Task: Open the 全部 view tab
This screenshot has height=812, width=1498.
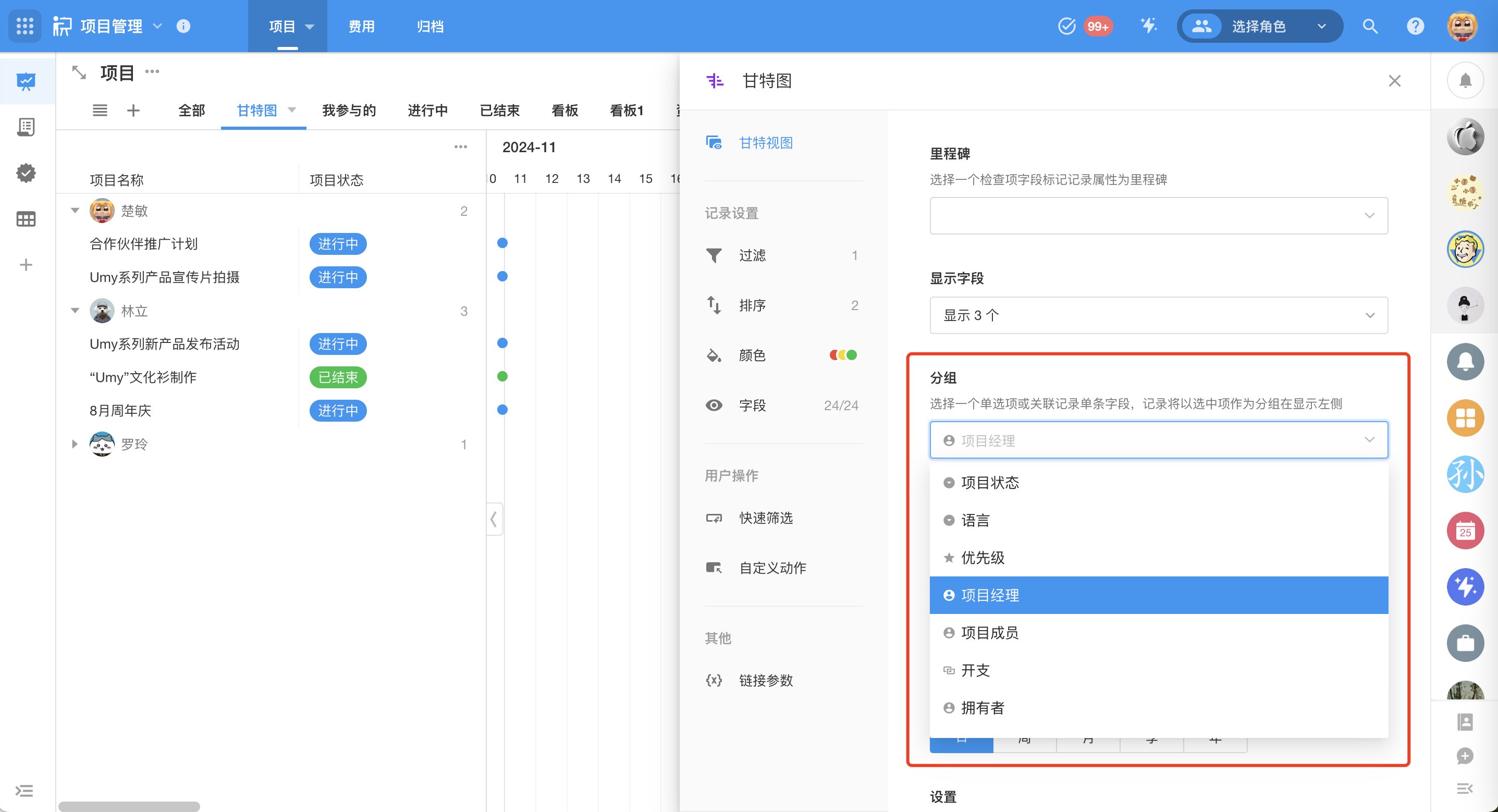Action: coord(191,110)
